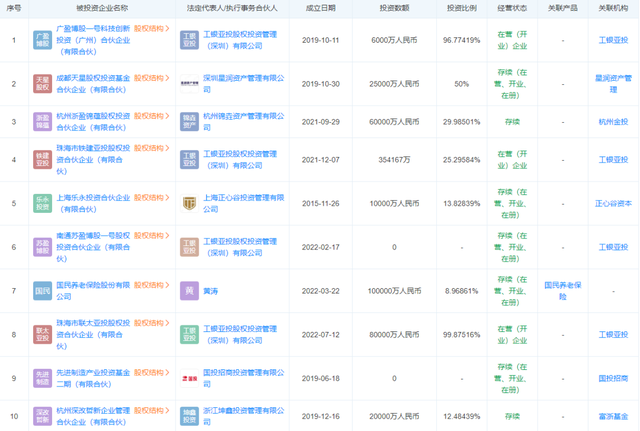Click the 成立日期 column header
The image size is (640, 431).
click(320, 8)
